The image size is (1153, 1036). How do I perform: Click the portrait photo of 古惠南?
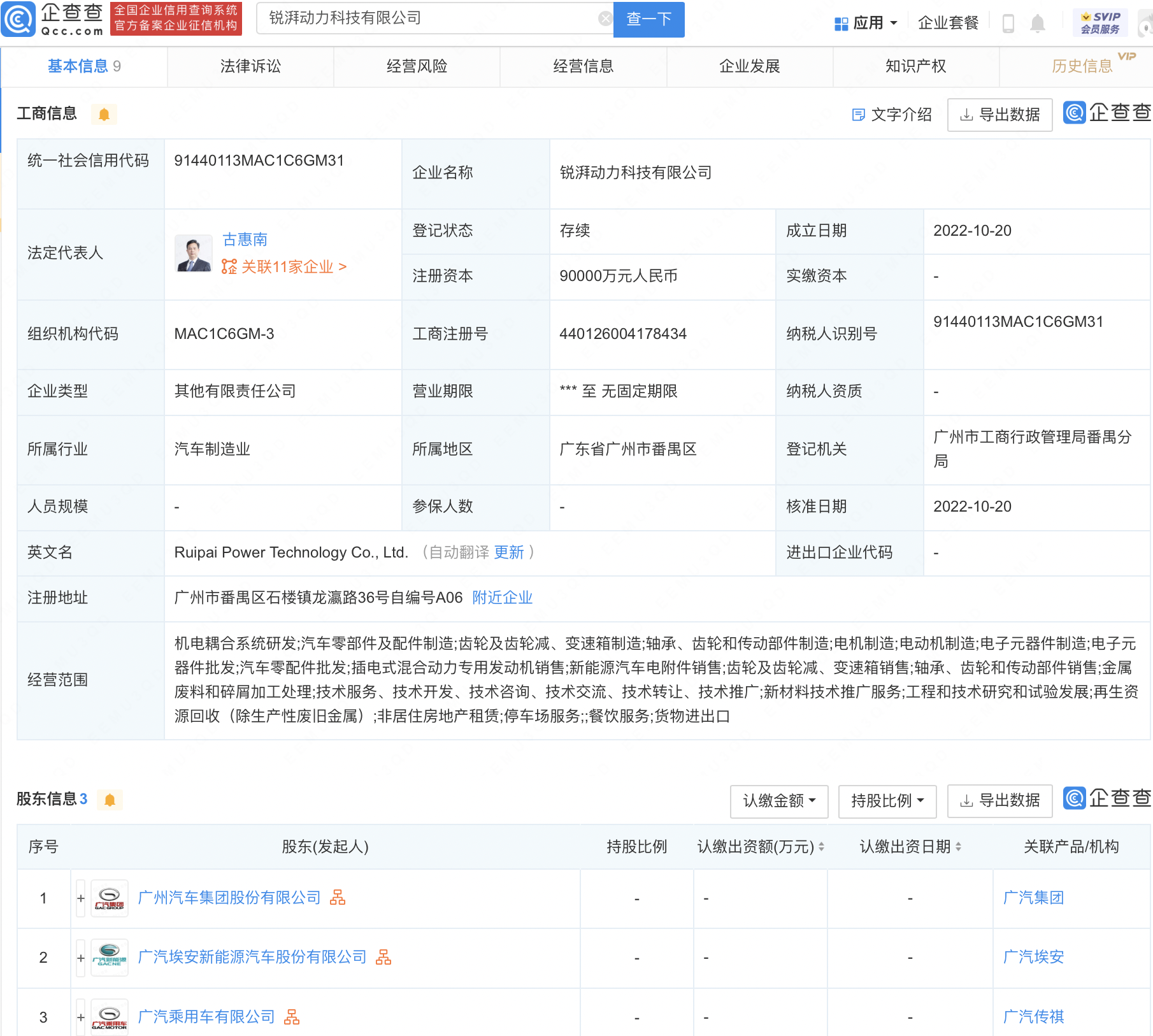click(x=194, y=254)
